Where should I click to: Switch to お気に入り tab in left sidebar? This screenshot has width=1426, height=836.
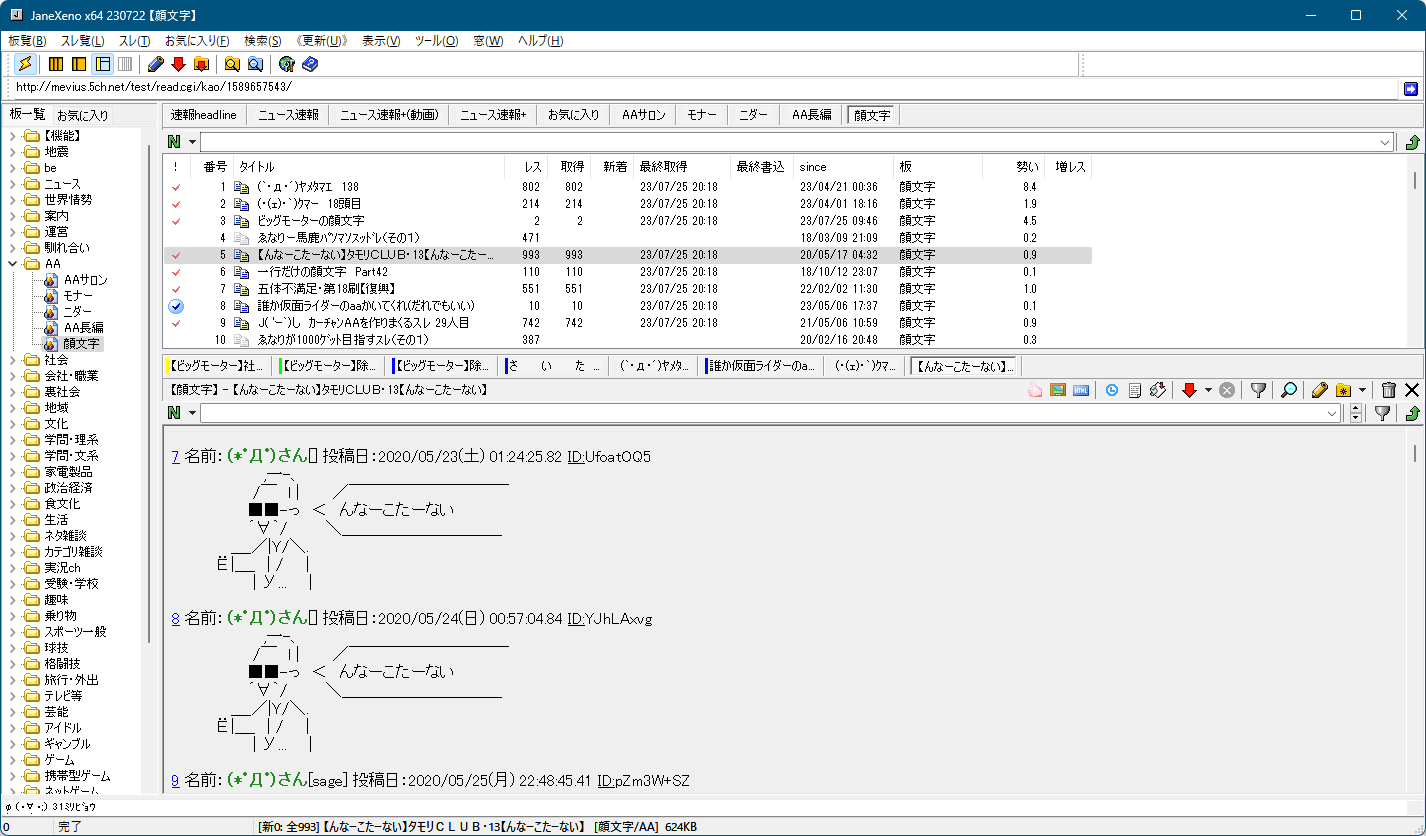coord(82,115)
